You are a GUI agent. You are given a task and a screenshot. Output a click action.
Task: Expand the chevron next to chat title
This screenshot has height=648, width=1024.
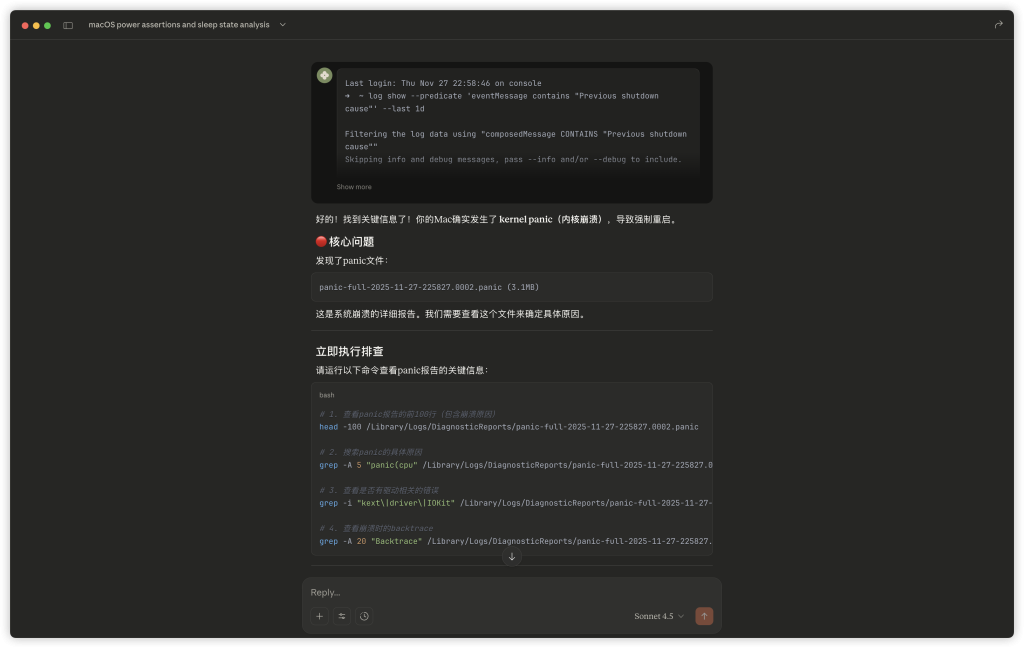[x=283, y=25]
